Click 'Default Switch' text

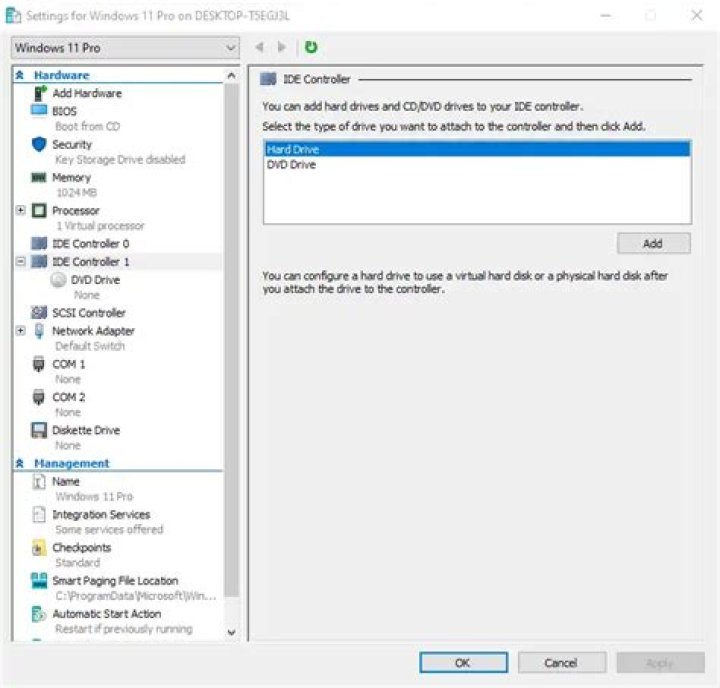coord(90,346)
